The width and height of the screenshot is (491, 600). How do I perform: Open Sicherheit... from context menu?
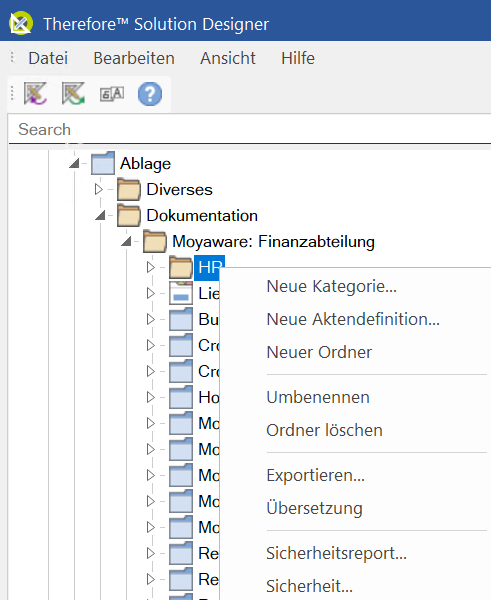point(309,586)
